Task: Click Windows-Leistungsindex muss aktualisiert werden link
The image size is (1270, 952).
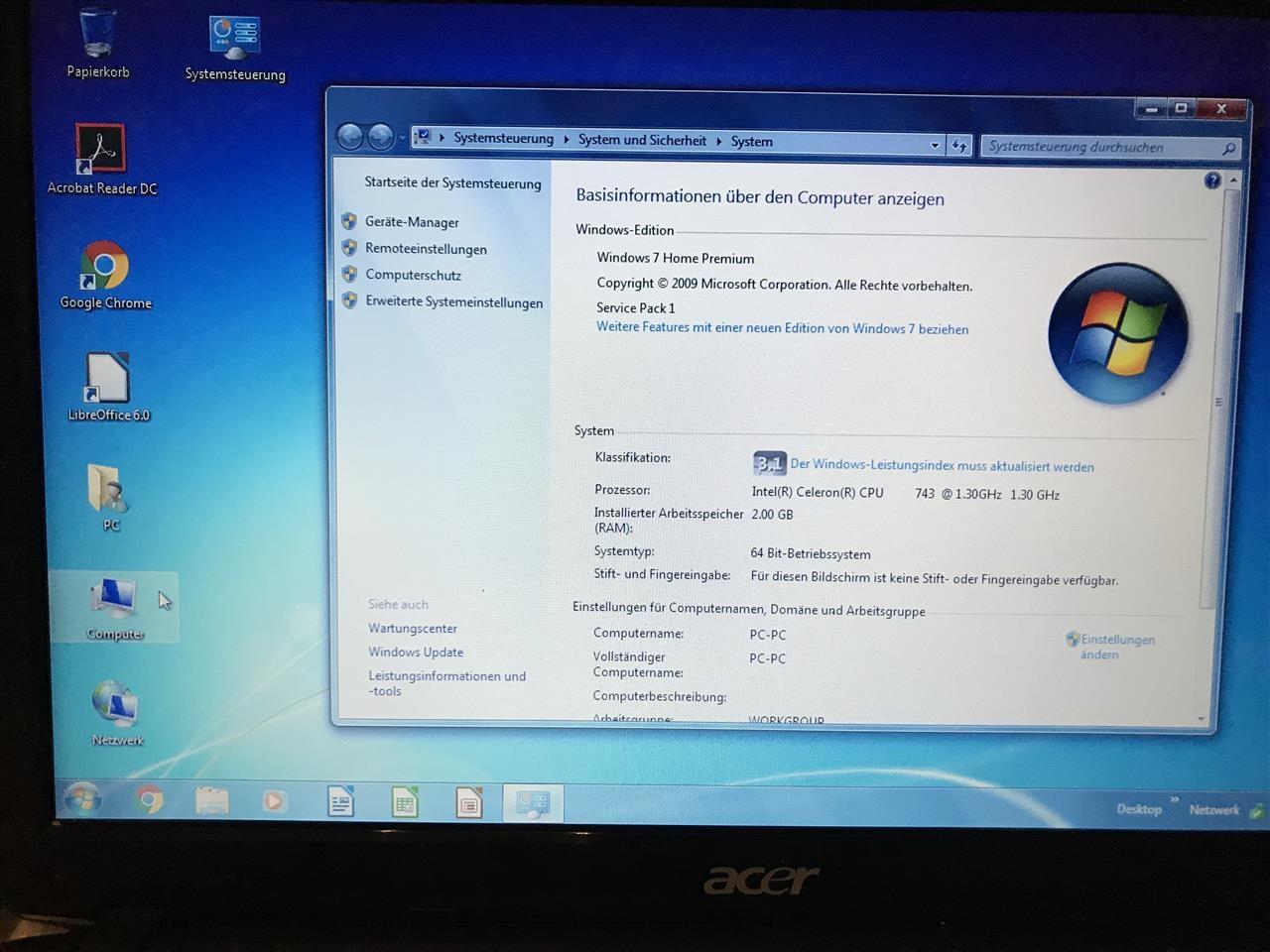Action: 942,465
